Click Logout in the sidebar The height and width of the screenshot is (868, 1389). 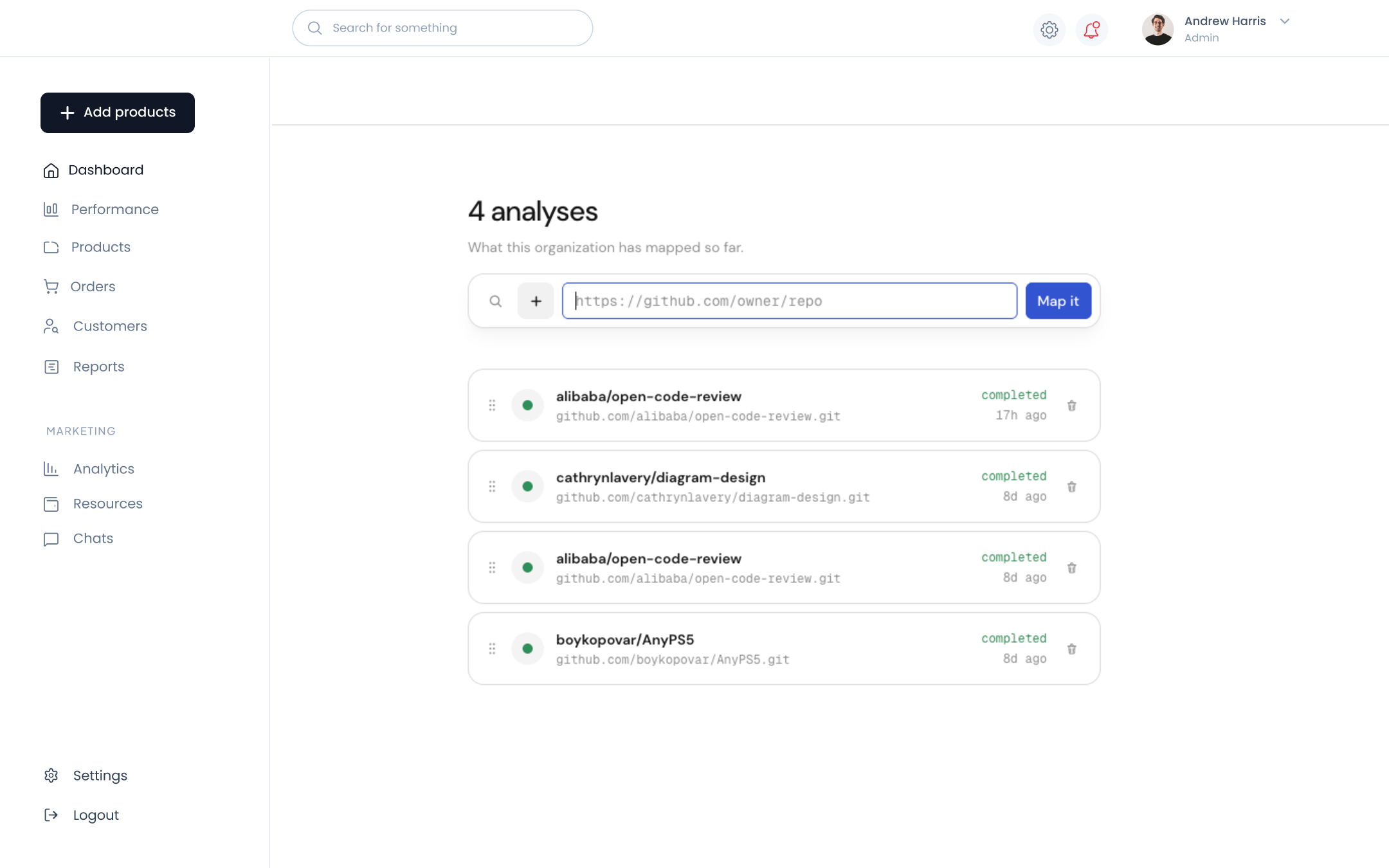pos(81,815)
